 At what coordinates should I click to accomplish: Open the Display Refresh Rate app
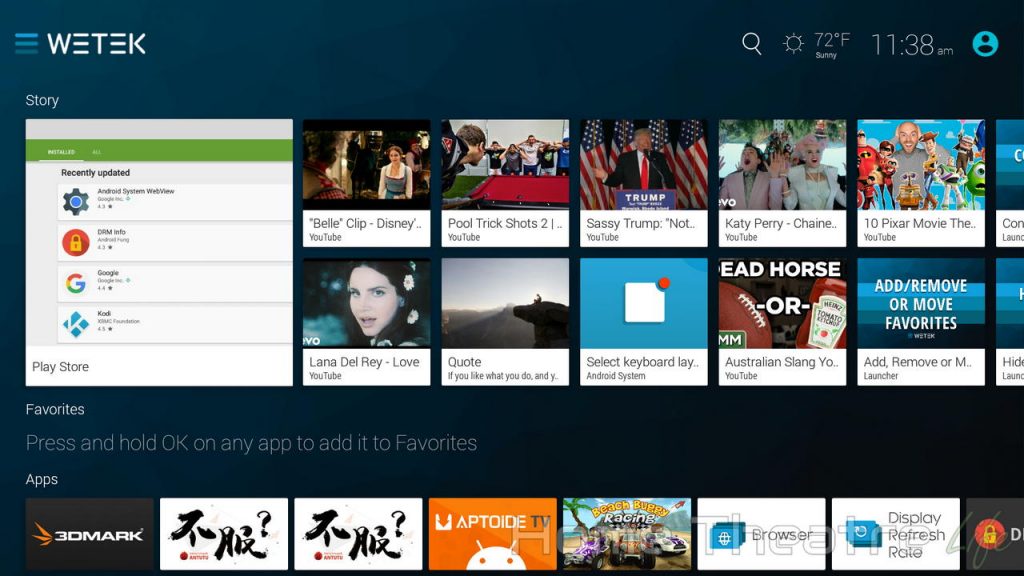point(895,534)
